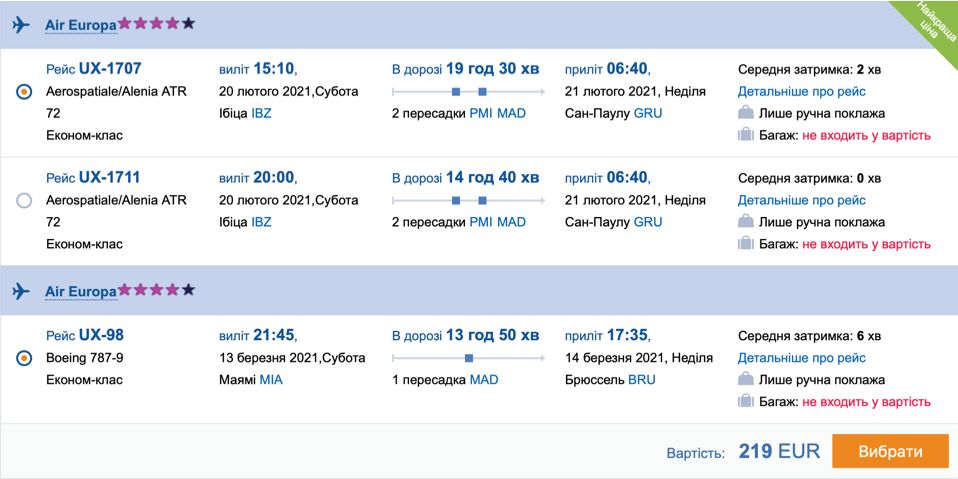Select the UX-1711 flight radio button
958x479 pixels.
24,201
